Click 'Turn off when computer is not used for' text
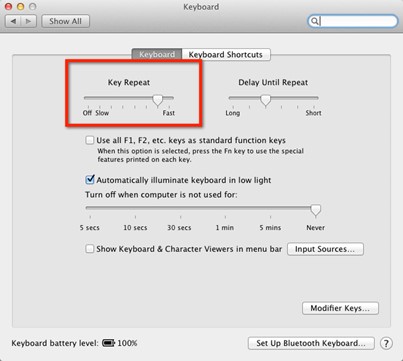The height and width of the screenshot is (361, 403). [161, 195]
